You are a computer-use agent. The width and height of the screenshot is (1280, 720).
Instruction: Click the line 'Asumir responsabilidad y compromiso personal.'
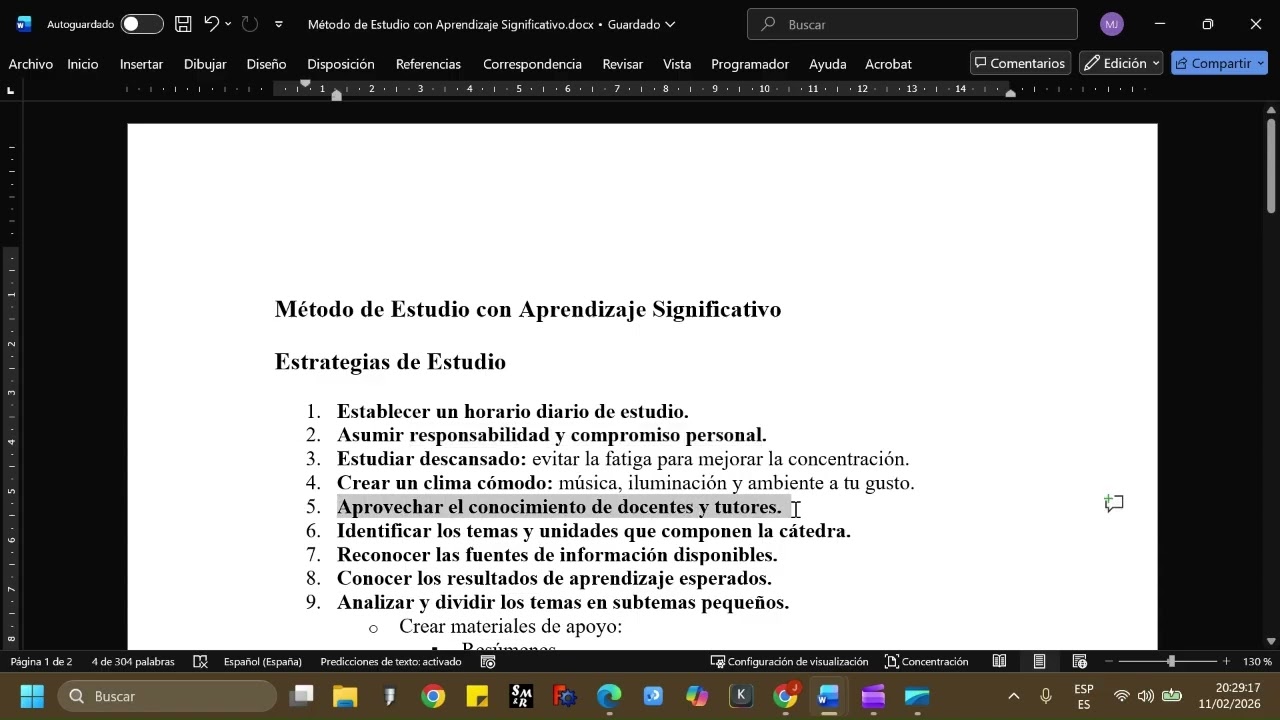(552, 436)
